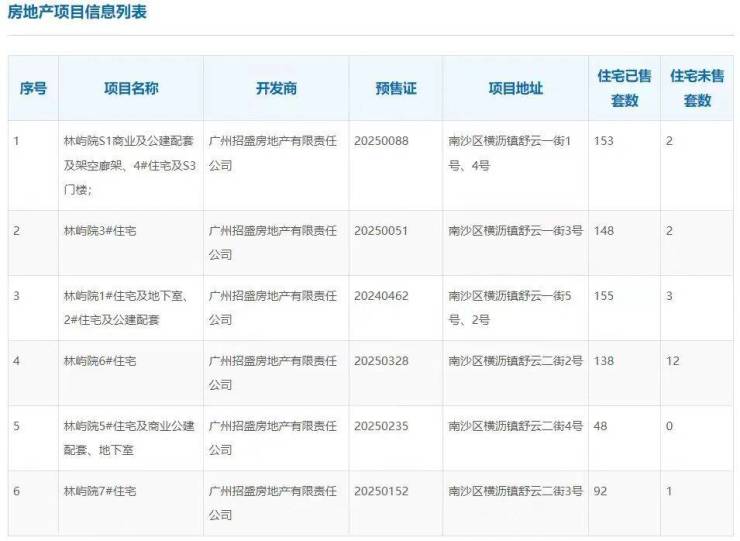Select presale permit 20250051
The height and width of the screenshot is (541, 740).
tap(381, 231)
